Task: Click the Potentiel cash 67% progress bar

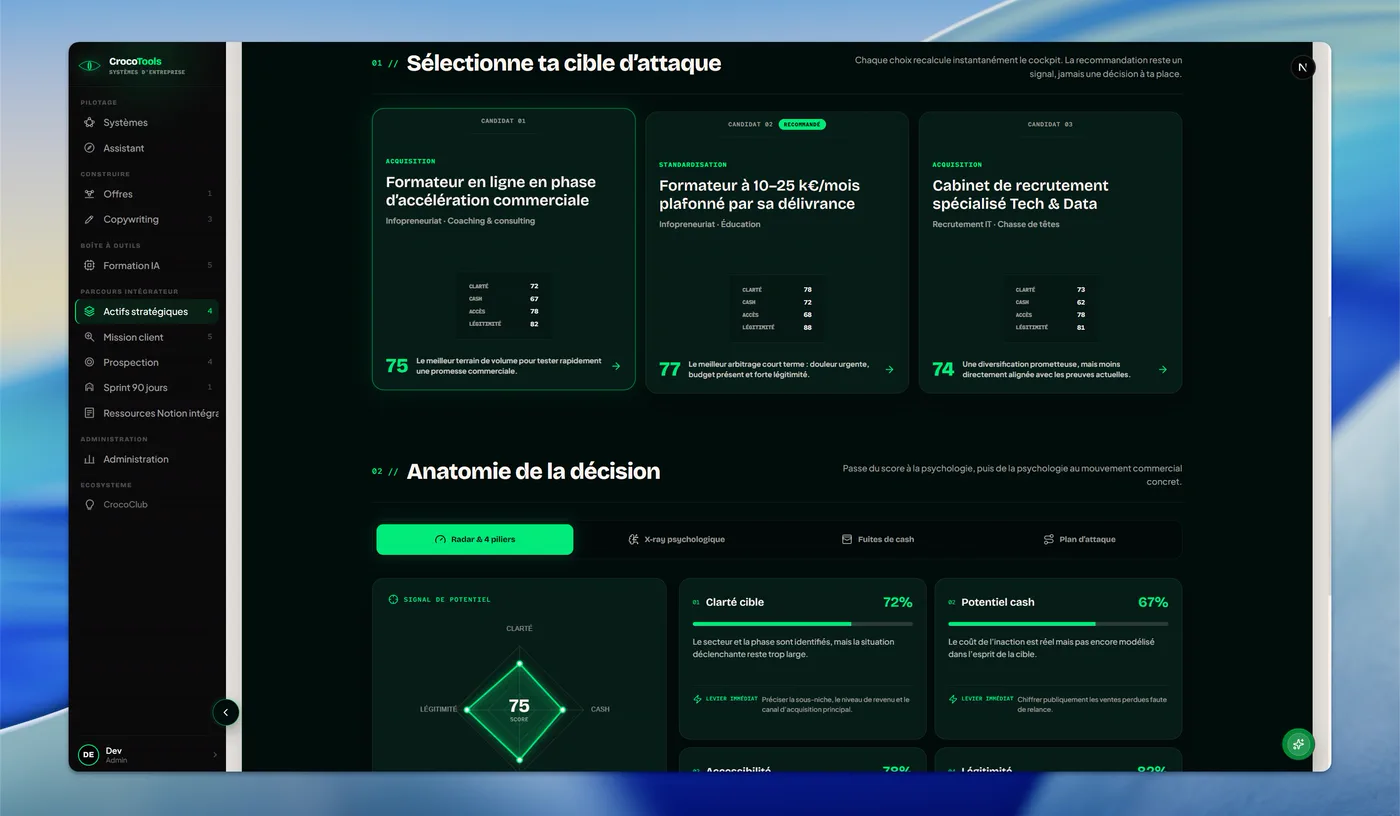Action: click(1058, 623)
